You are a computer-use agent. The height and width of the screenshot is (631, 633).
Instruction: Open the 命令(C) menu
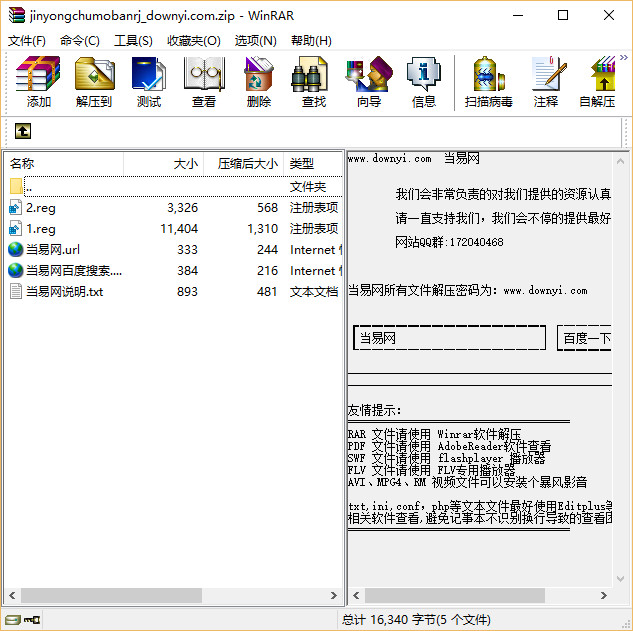(x=80, y=41)
